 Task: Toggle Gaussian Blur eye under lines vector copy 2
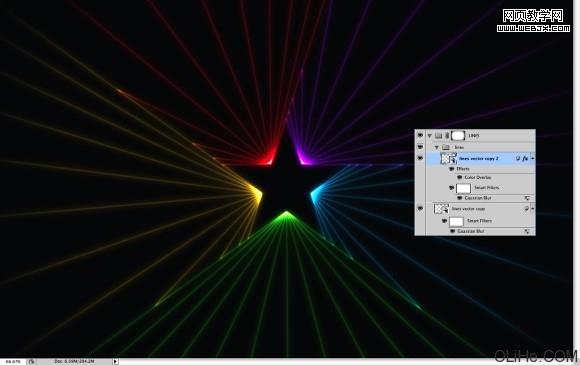click(x=459, y=198)
